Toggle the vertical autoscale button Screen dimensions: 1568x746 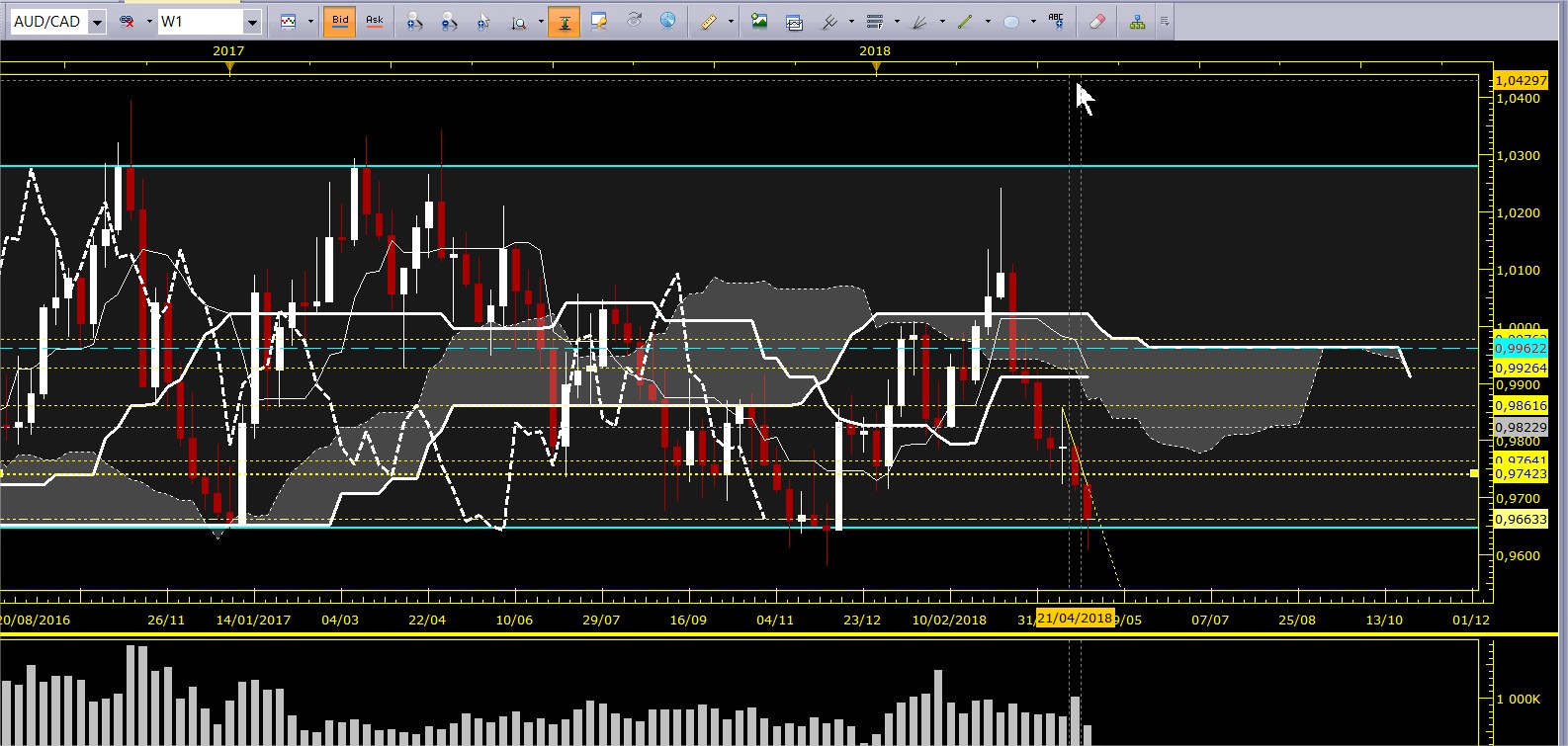tap(565, 21)
